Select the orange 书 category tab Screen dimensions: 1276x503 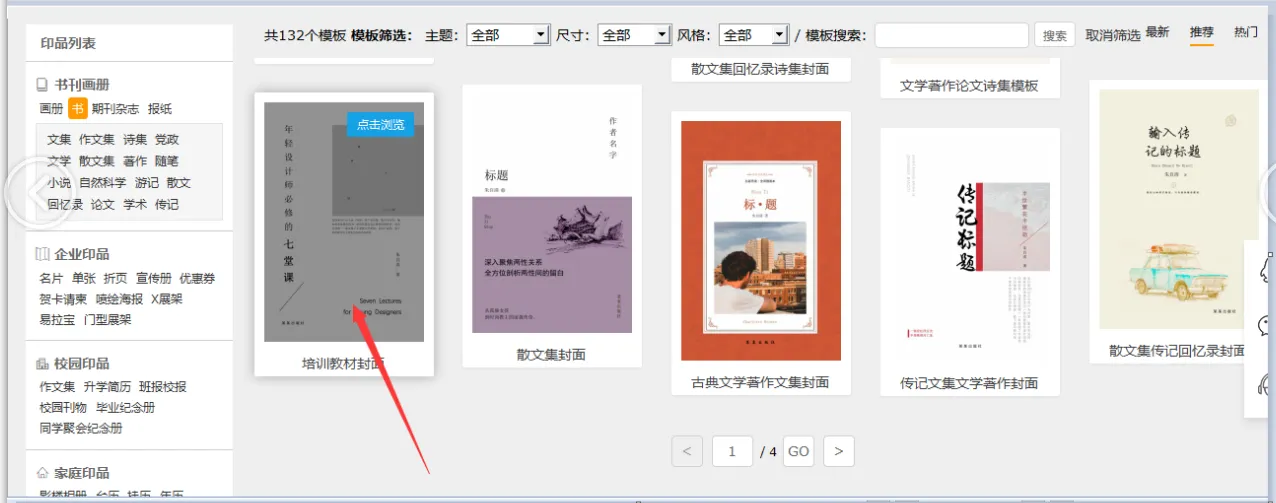click(77, 109)
